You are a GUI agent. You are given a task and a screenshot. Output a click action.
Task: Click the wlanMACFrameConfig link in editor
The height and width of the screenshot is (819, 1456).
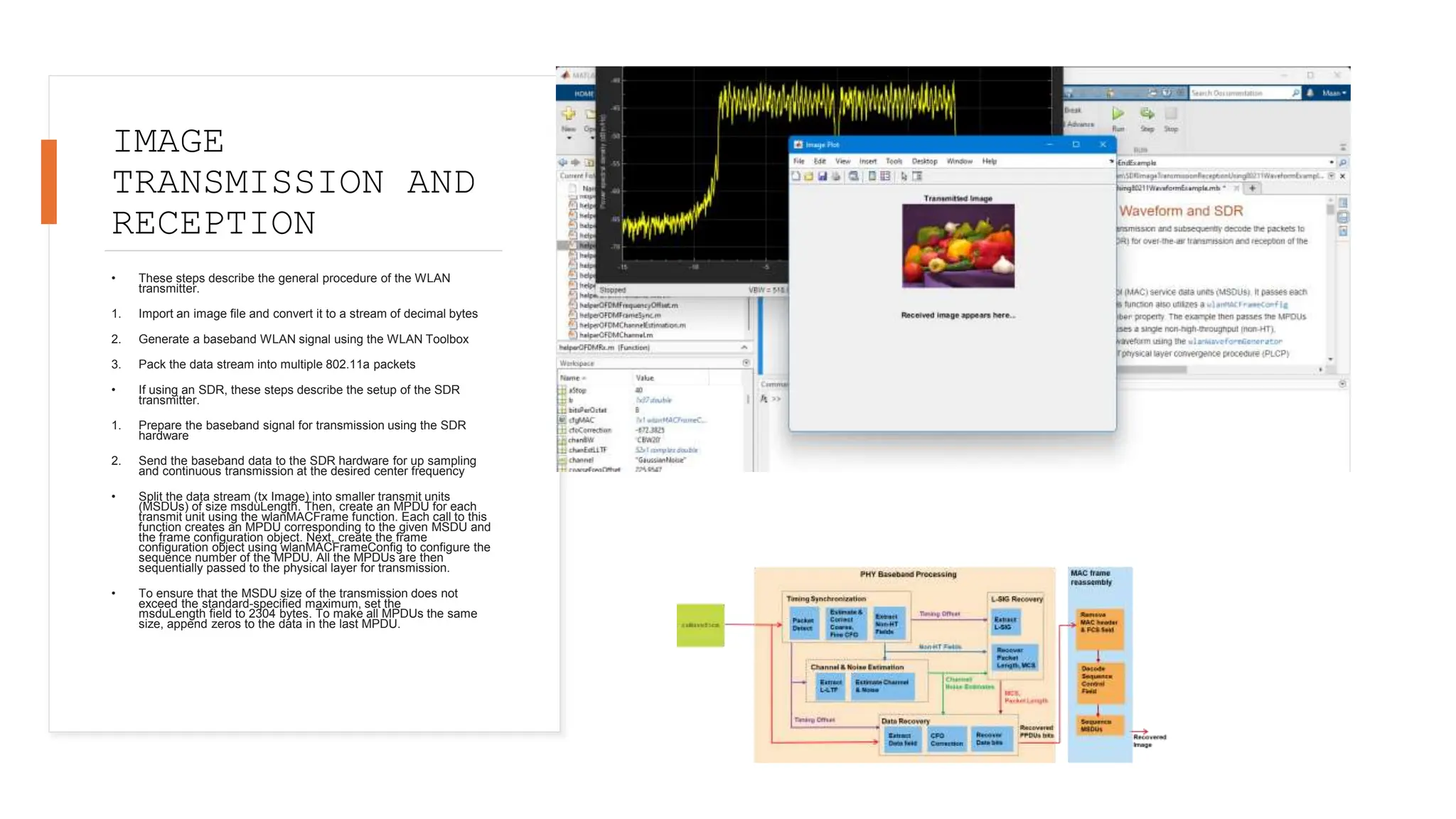[1247, 304]
